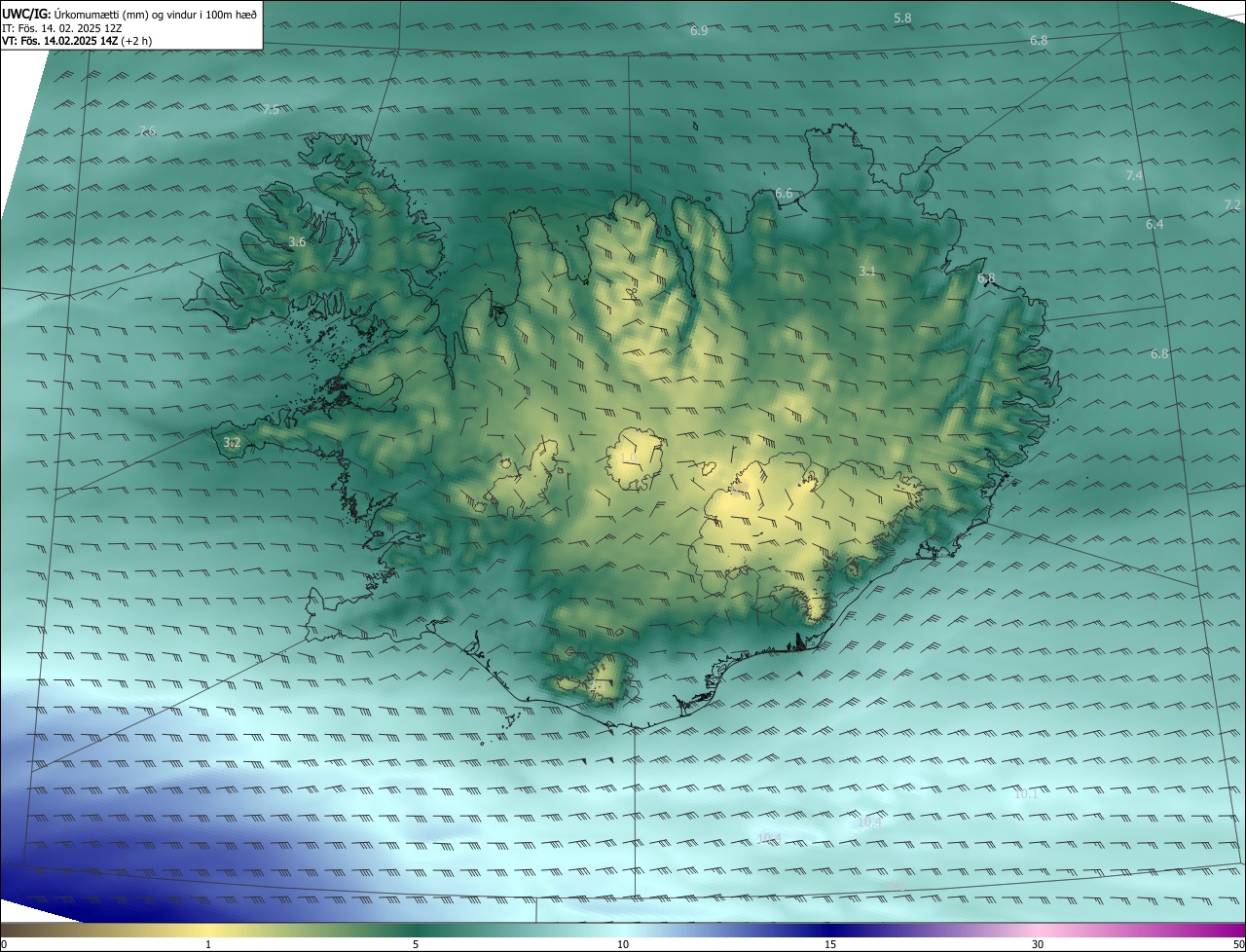Click the 6.6 value label on the north coast
This screenshot has width=1246, height=952.
[x=784, y=194]
